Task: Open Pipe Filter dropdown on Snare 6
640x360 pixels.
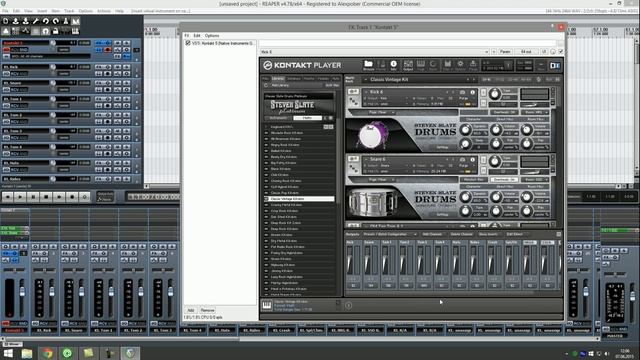Action: tap(381, 180)
